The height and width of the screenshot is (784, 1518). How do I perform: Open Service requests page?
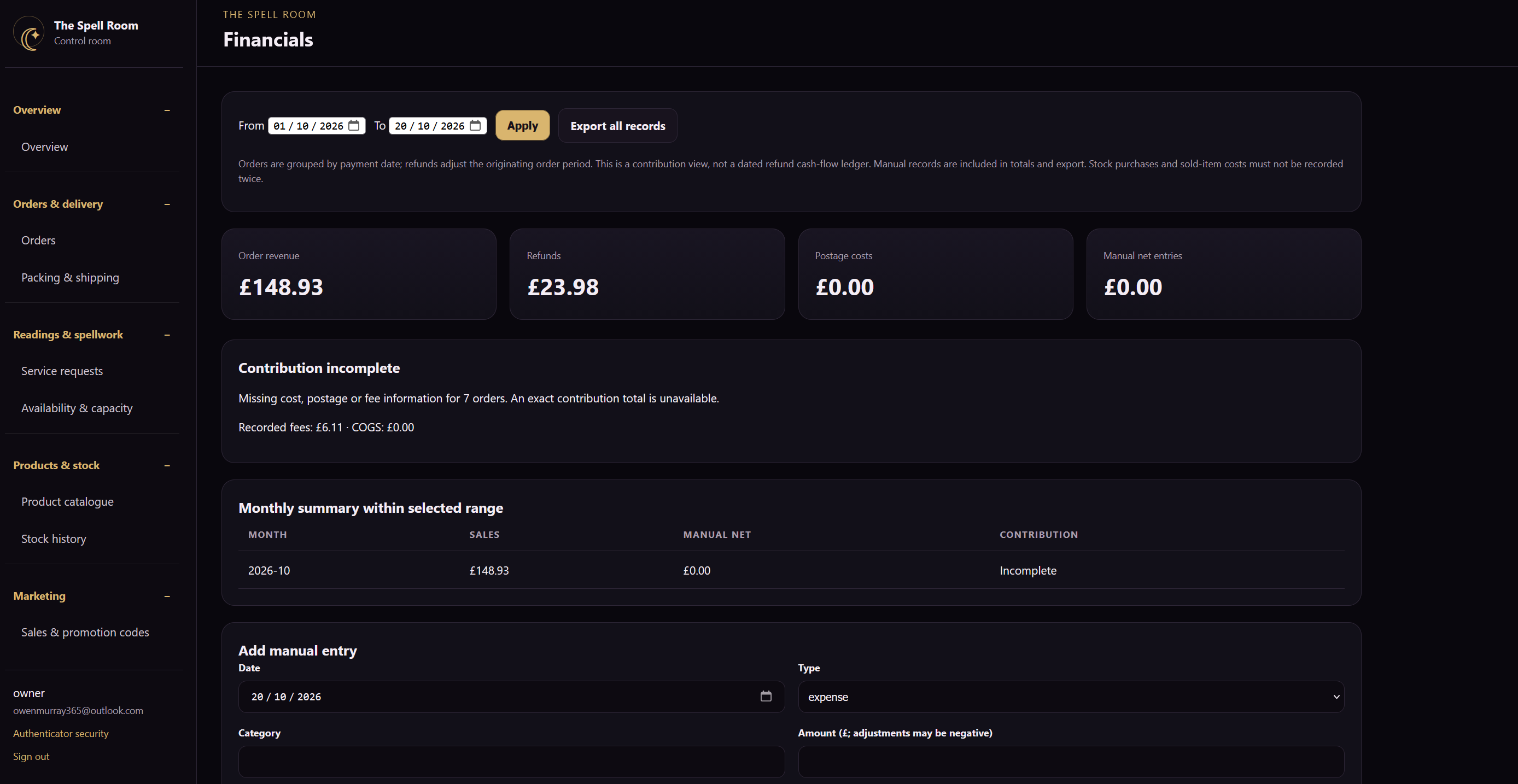[62, 371]
